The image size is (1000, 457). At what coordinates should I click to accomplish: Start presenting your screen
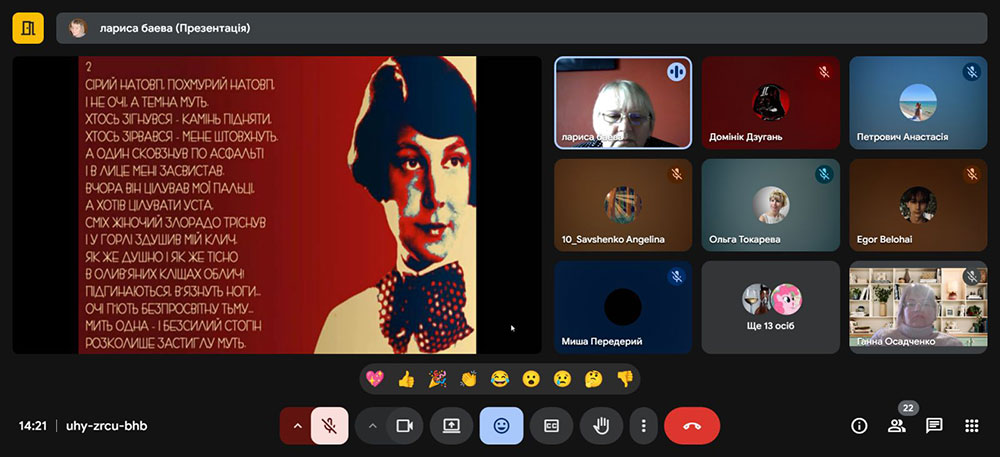[451, 425]
